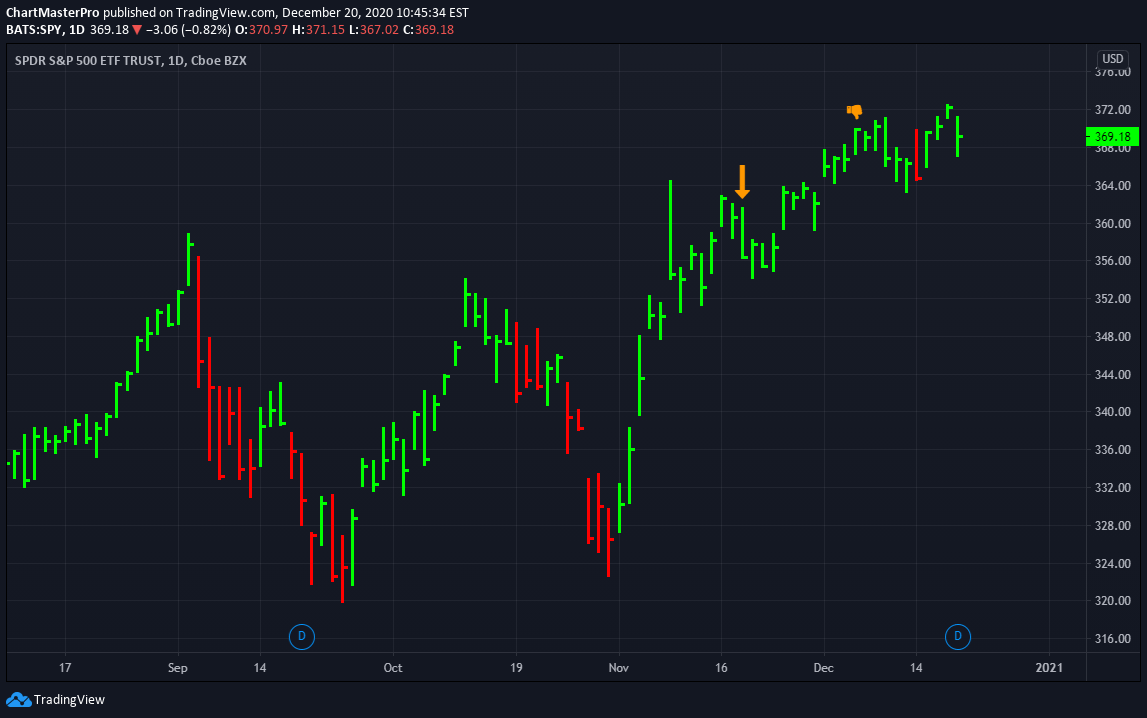
Task: Click the December 14 date label
Action: tap(916, 668)
